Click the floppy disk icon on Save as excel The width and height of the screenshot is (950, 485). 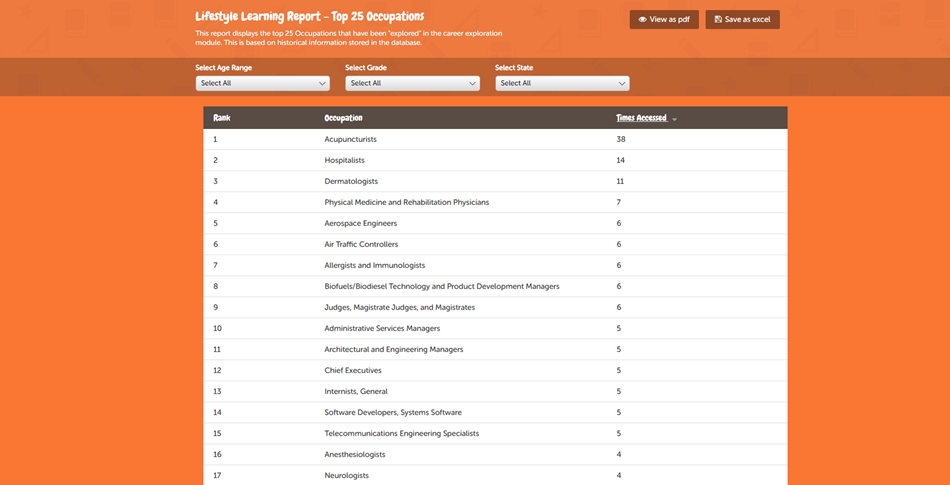tap(718, 20)
